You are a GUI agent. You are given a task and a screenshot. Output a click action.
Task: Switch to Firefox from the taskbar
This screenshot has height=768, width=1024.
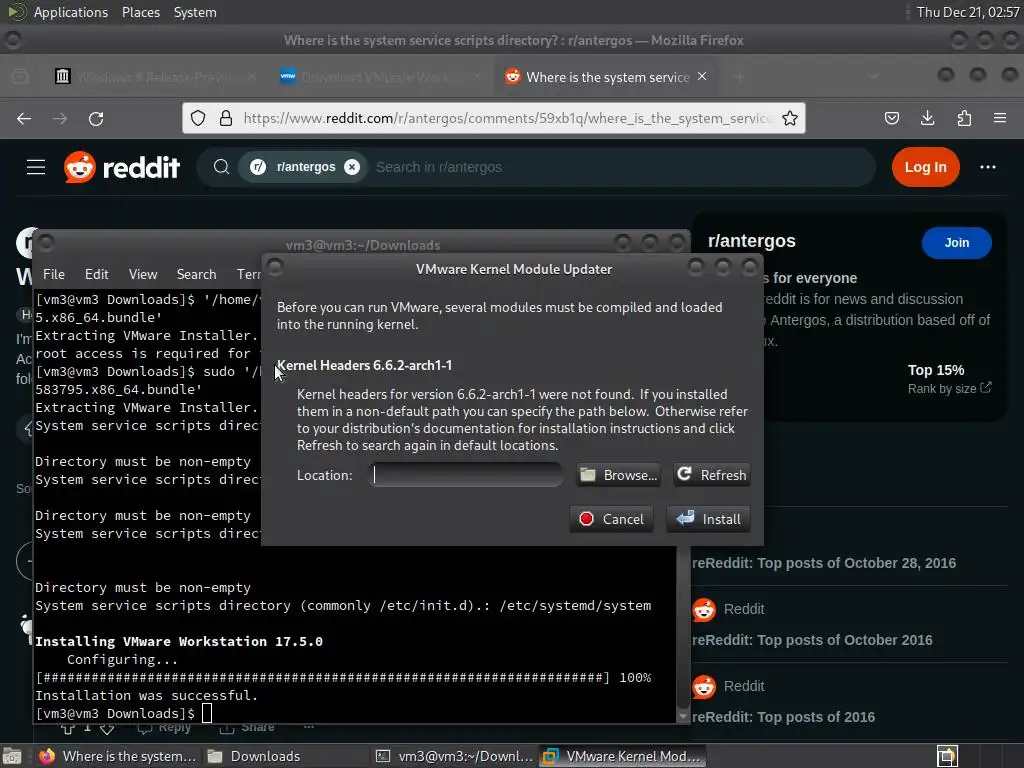coord(118,756)
